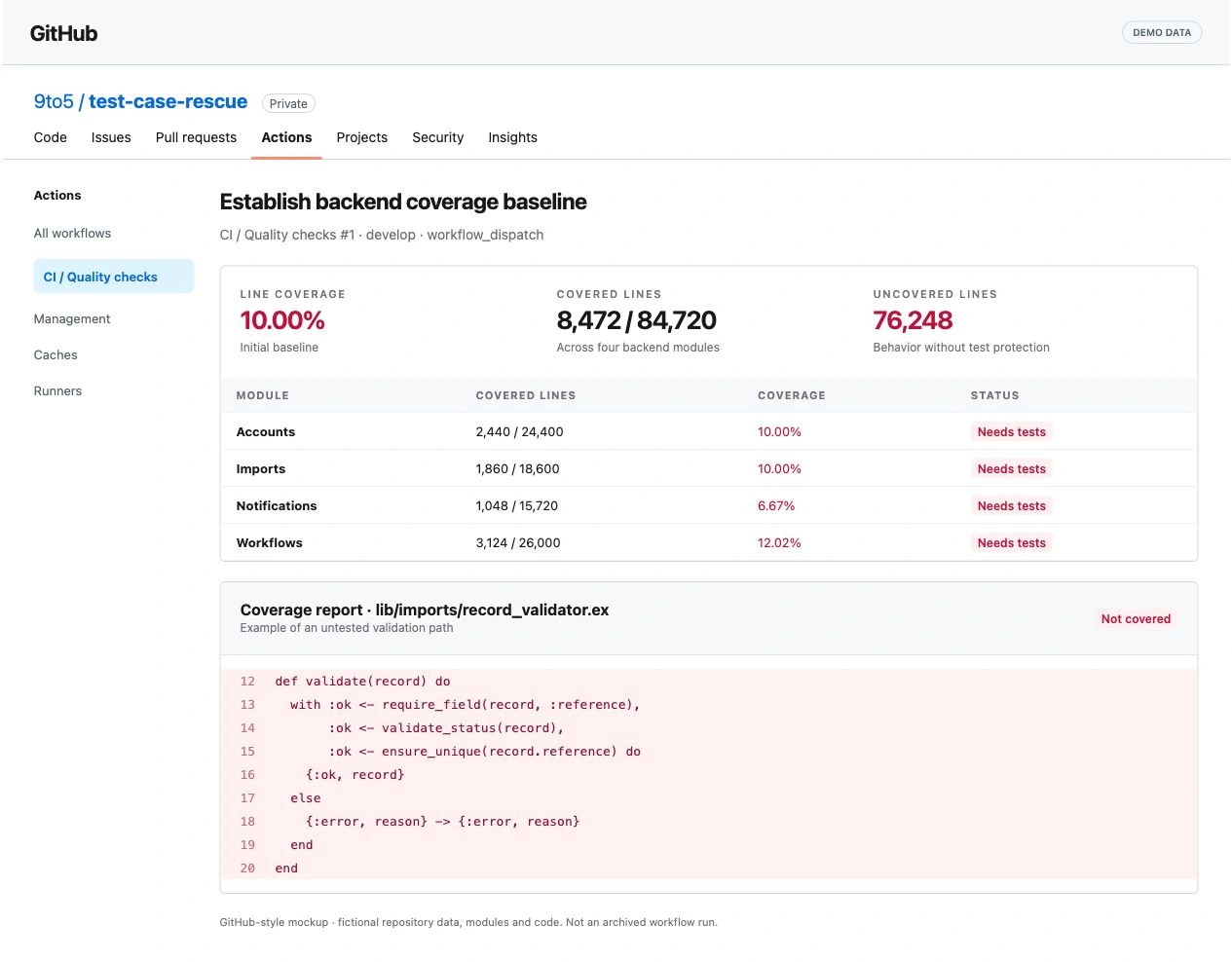This screenshot has width=1232, height=962.
Task: Select the Actions tab in the repository nav
Action: (x=286, y=137)
